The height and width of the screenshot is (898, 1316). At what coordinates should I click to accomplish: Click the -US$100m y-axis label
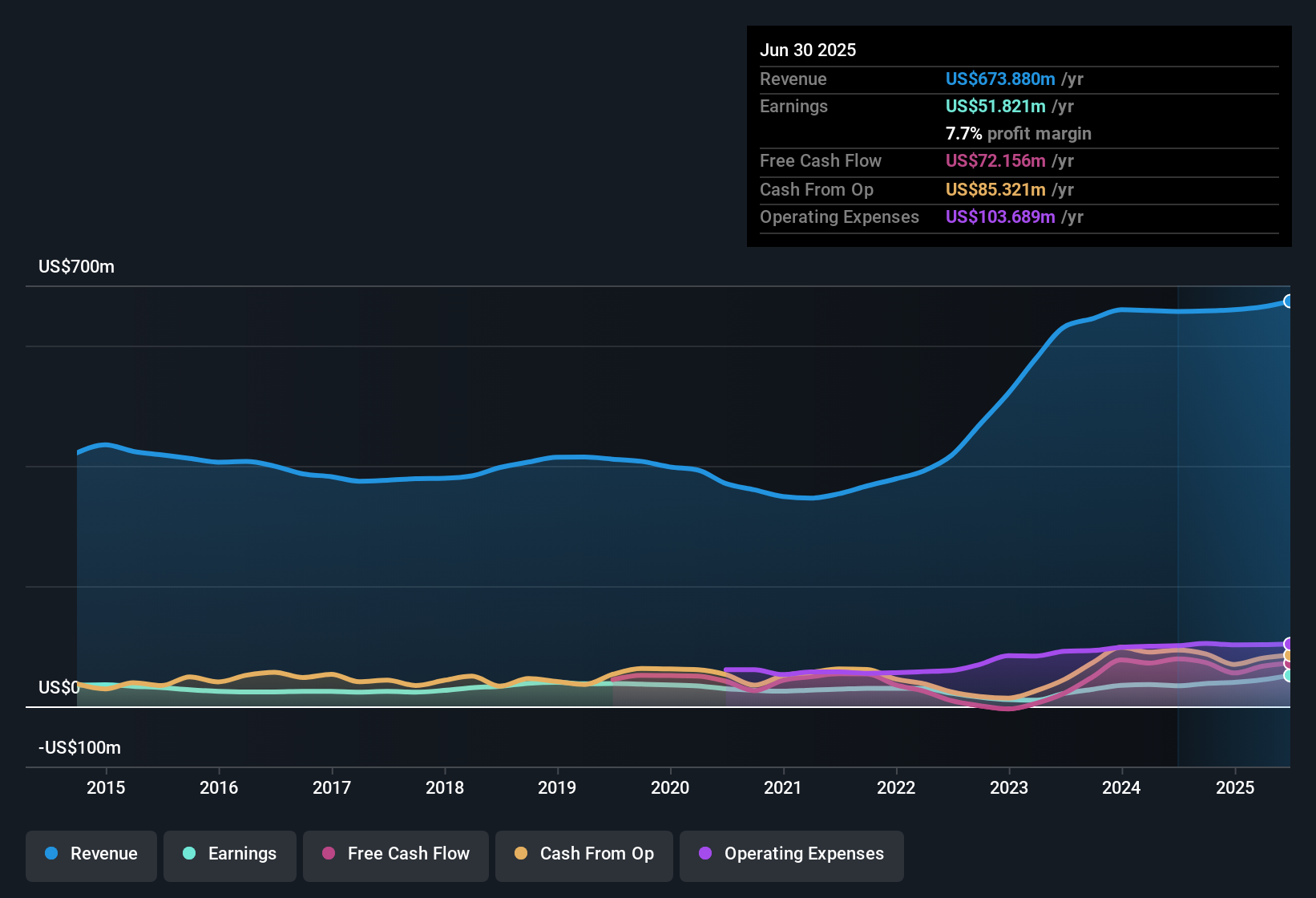pos(79,747)
